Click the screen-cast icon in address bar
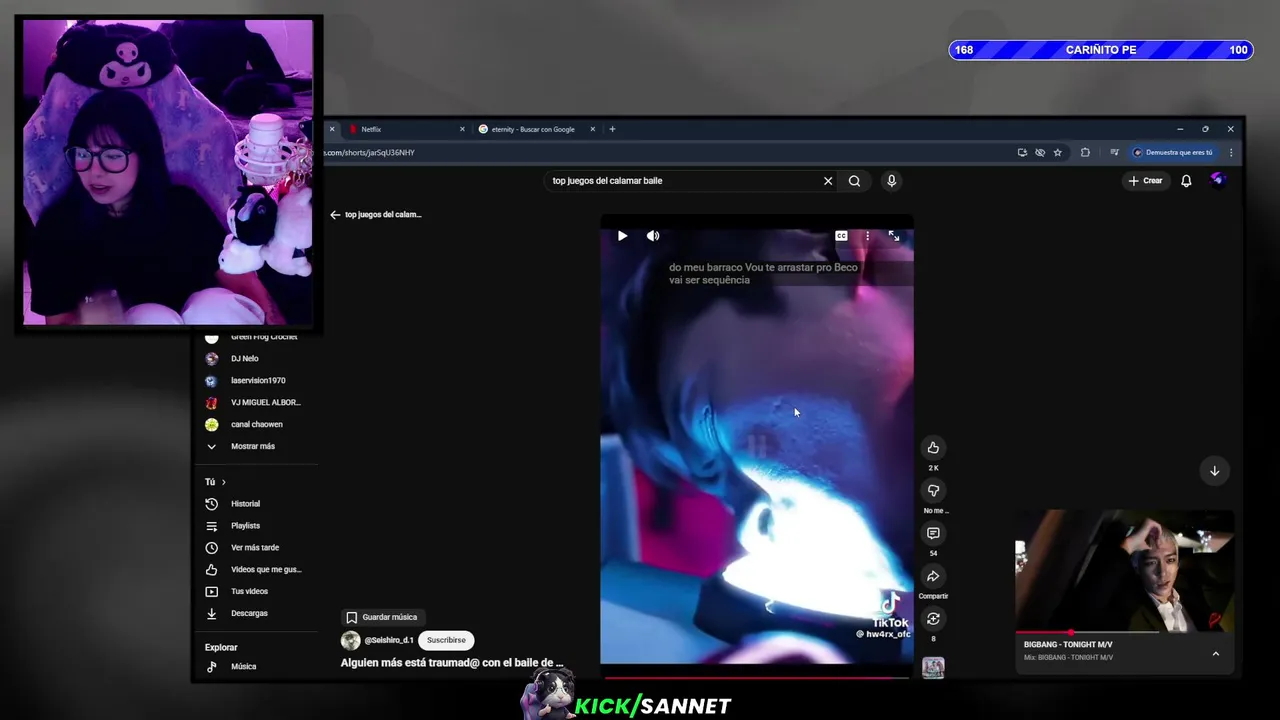 1022,153
